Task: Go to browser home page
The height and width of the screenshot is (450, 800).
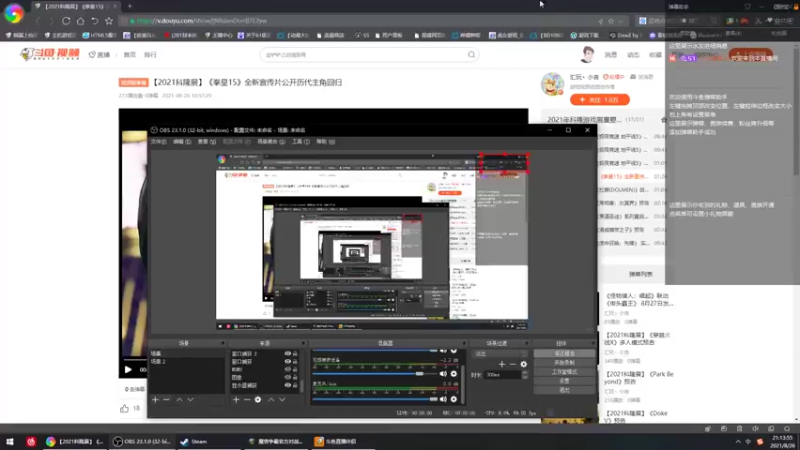Action: [81, 21]
